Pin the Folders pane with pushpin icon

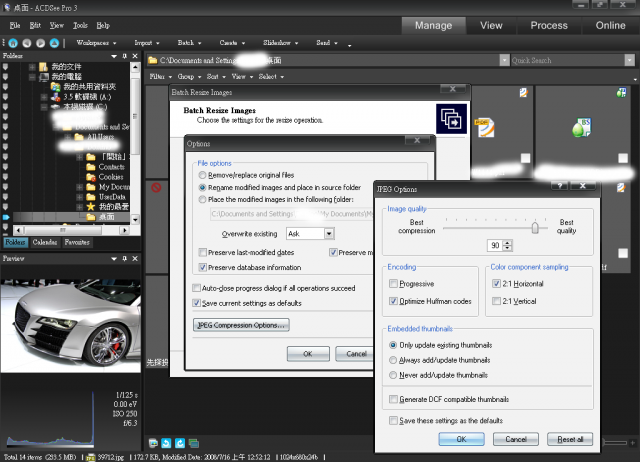pyautogui.click(x=124, y=56)
